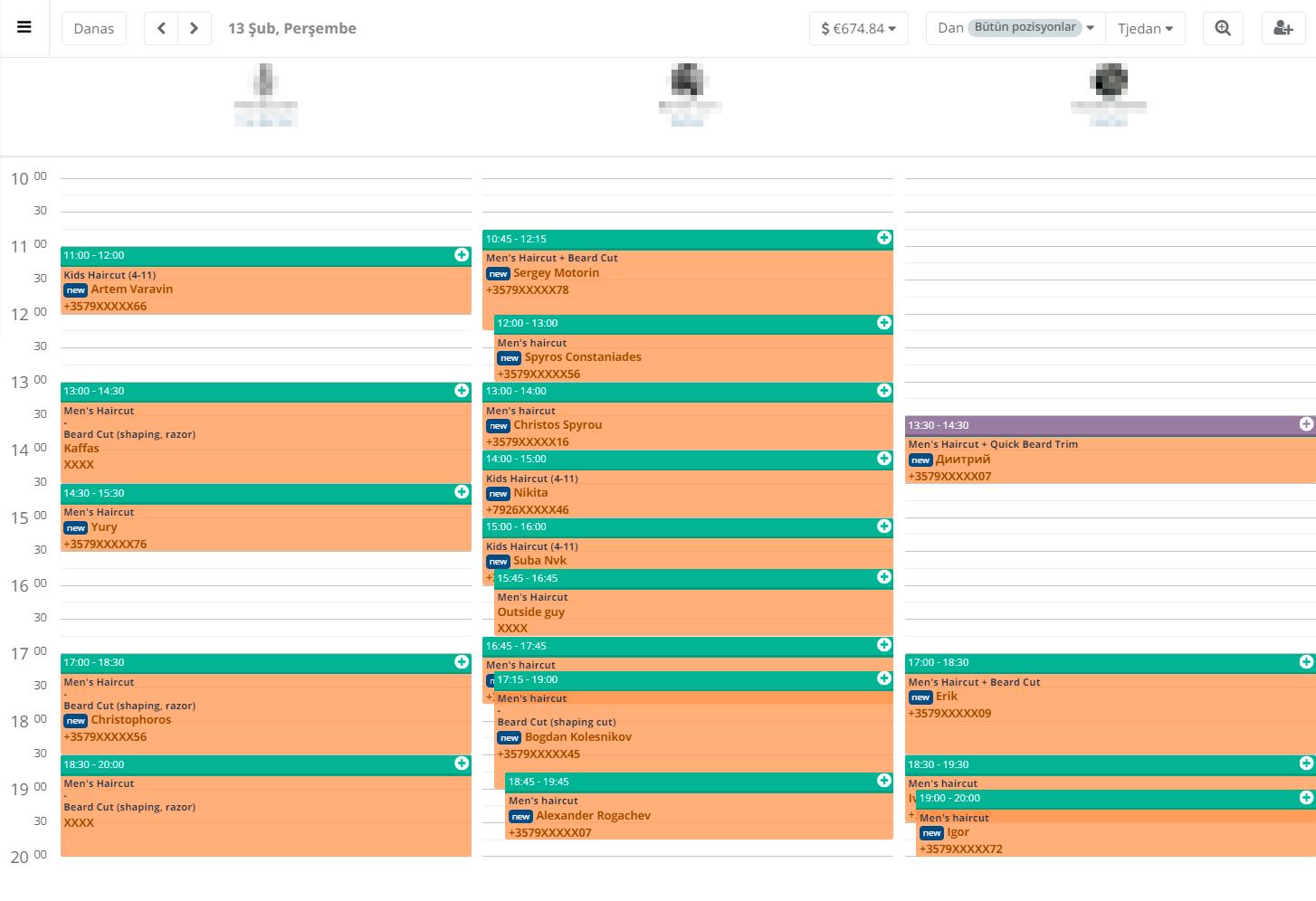Click the zoom magnifier icon
The image size is (1316, 901).
pos(1223,28)
